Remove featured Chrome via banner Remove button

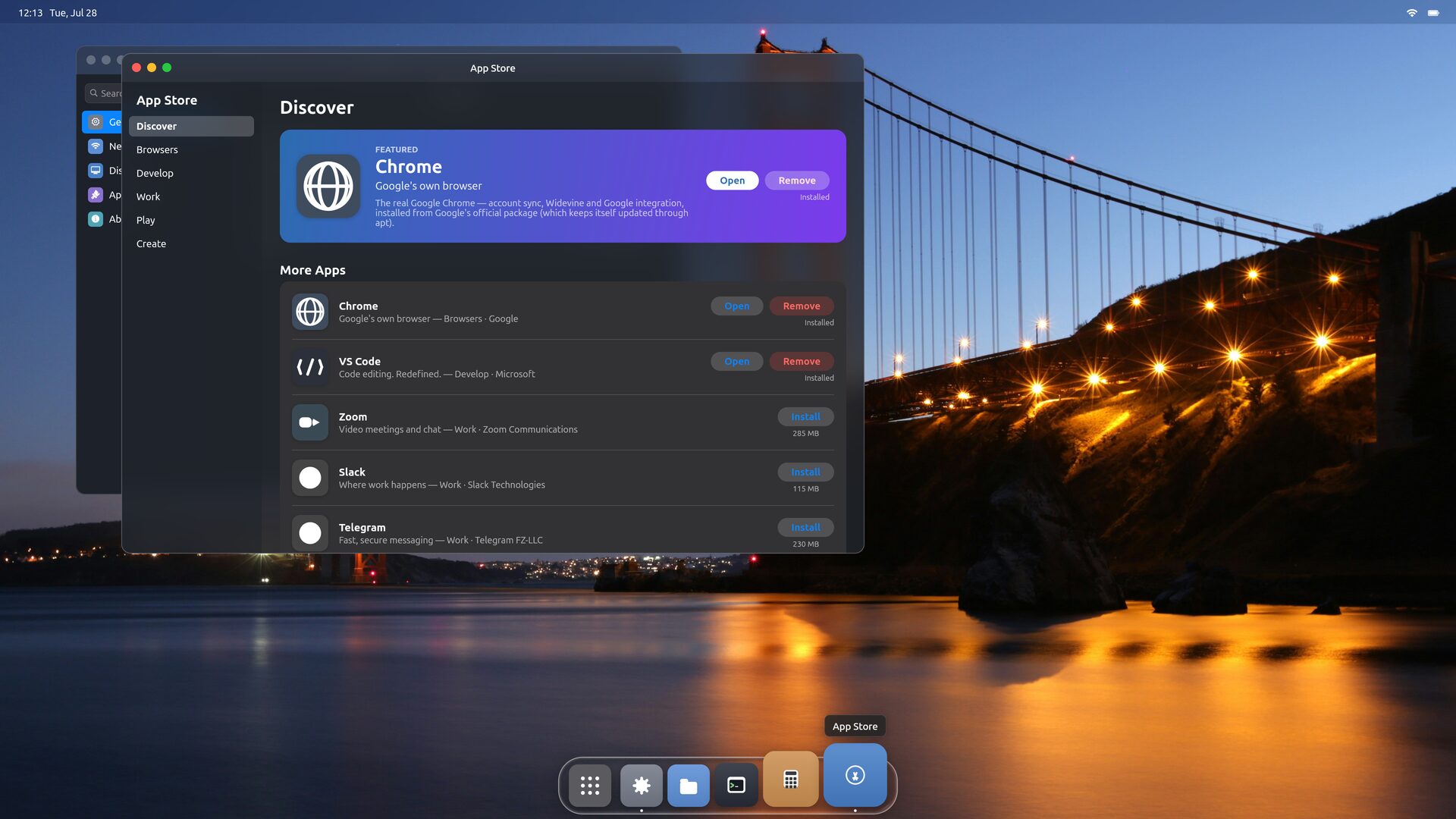797,180
